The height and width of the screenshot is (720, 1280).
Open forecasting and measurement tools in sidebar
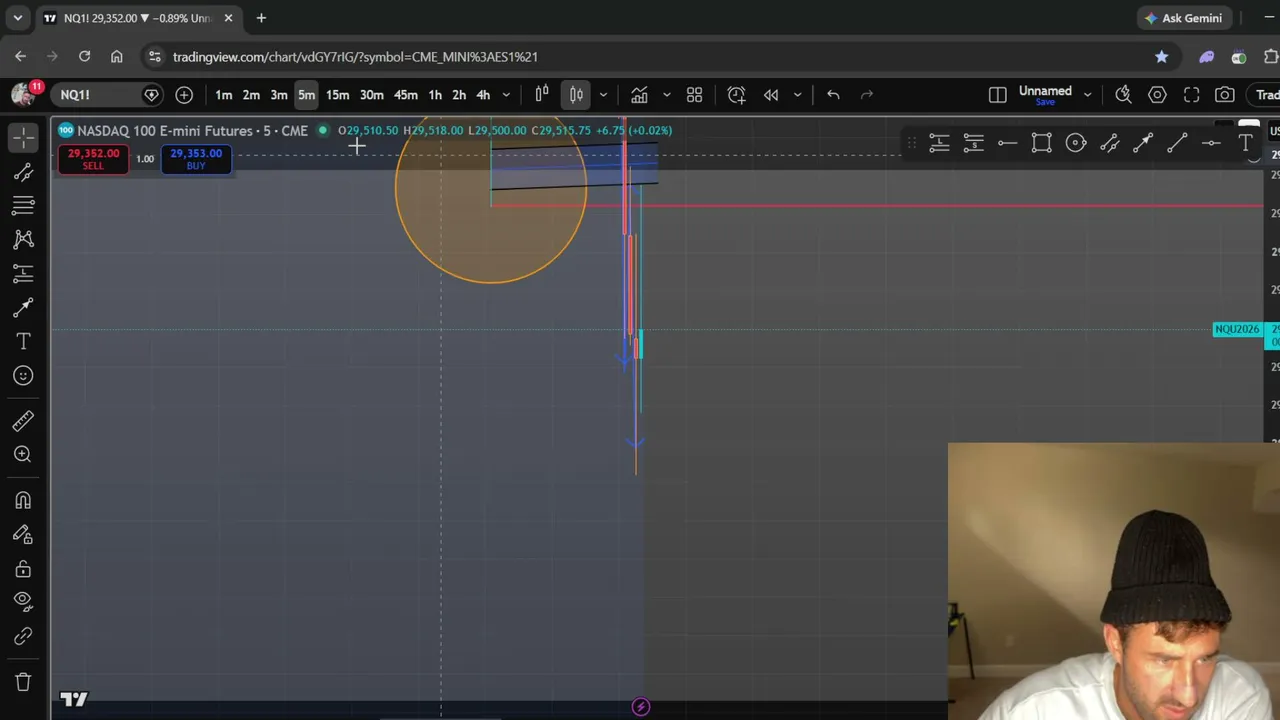click(x=23, y=274)
